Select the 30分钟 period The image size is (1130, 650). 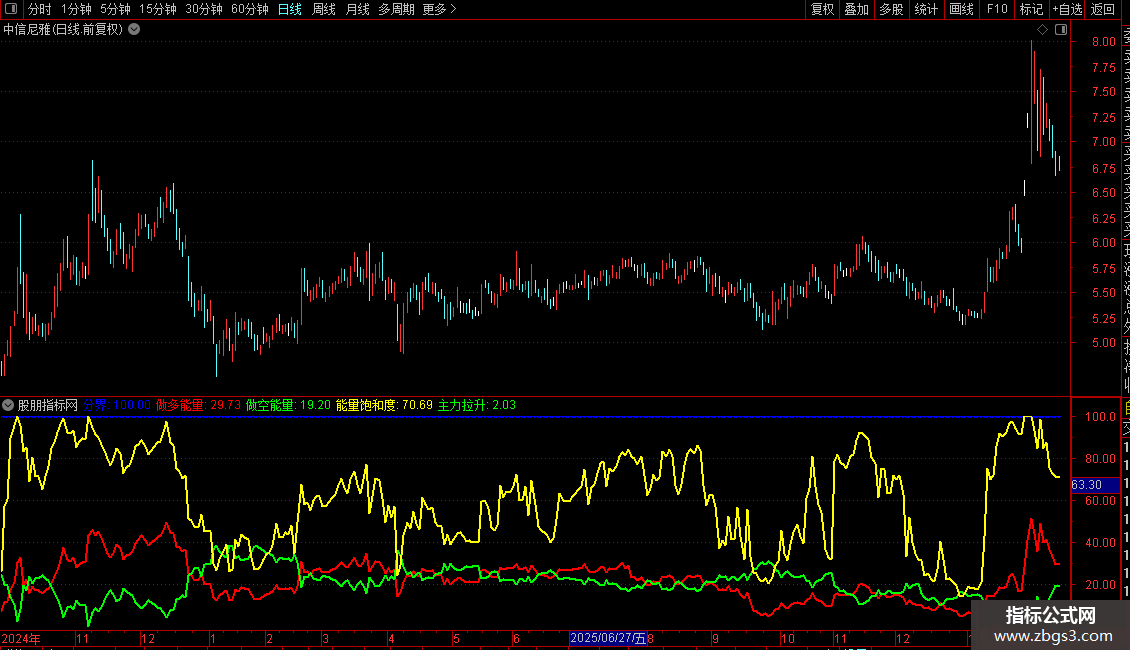204,9
